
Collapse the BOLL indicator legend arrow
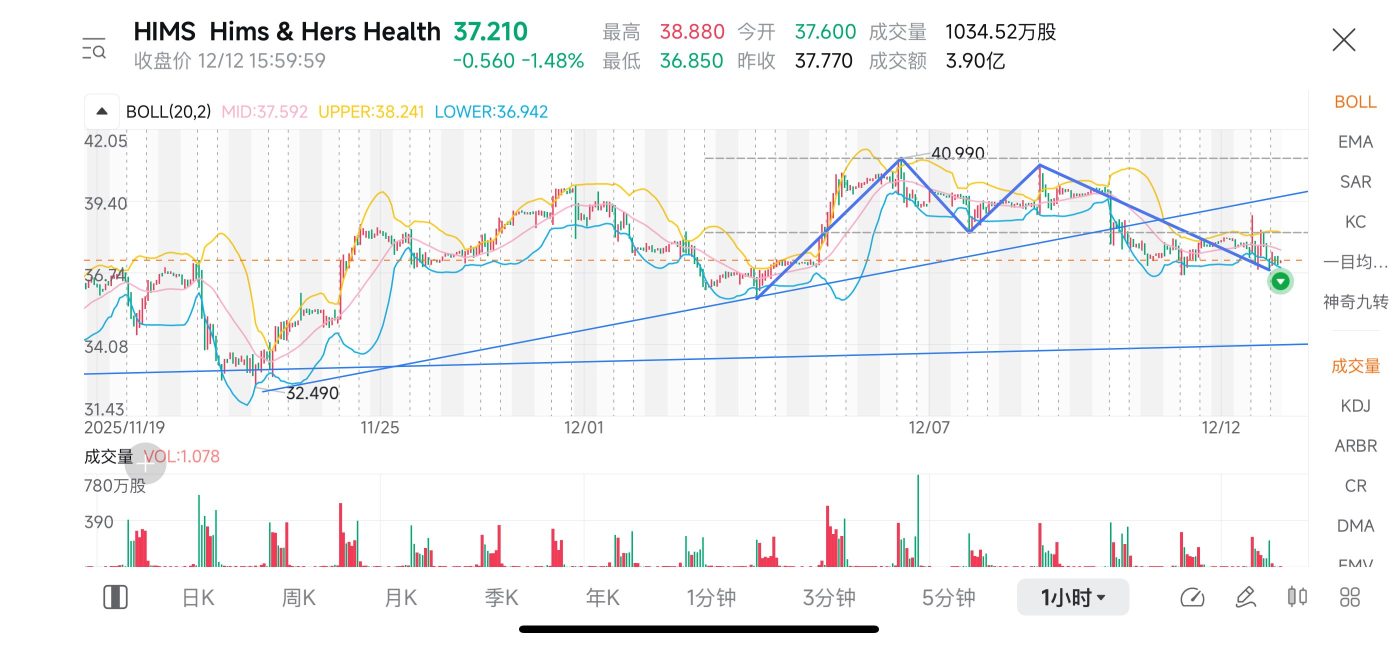point(102,111)
